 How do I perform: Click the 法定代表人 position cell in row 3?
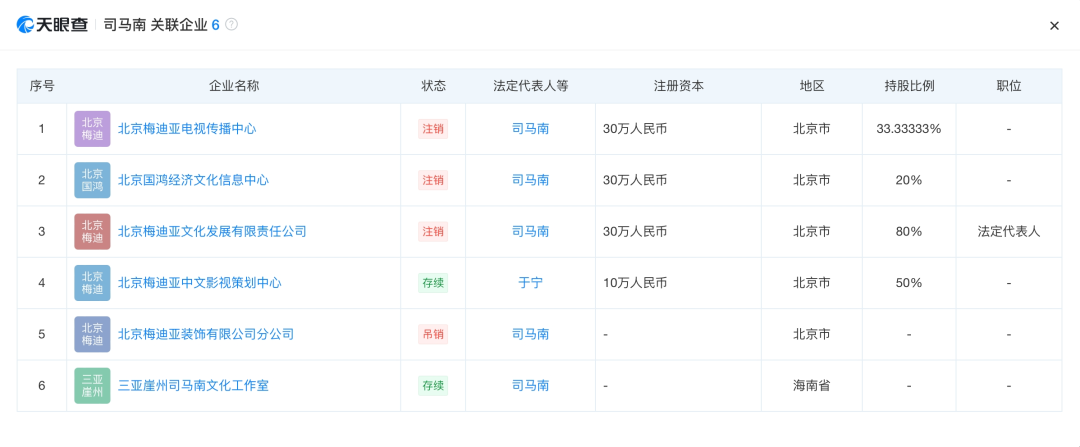pyautogui.click(x=1009, y=231)
